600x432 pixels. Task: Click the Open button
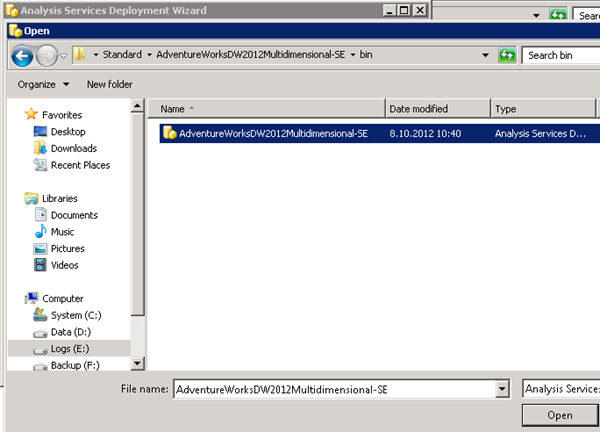560,415
